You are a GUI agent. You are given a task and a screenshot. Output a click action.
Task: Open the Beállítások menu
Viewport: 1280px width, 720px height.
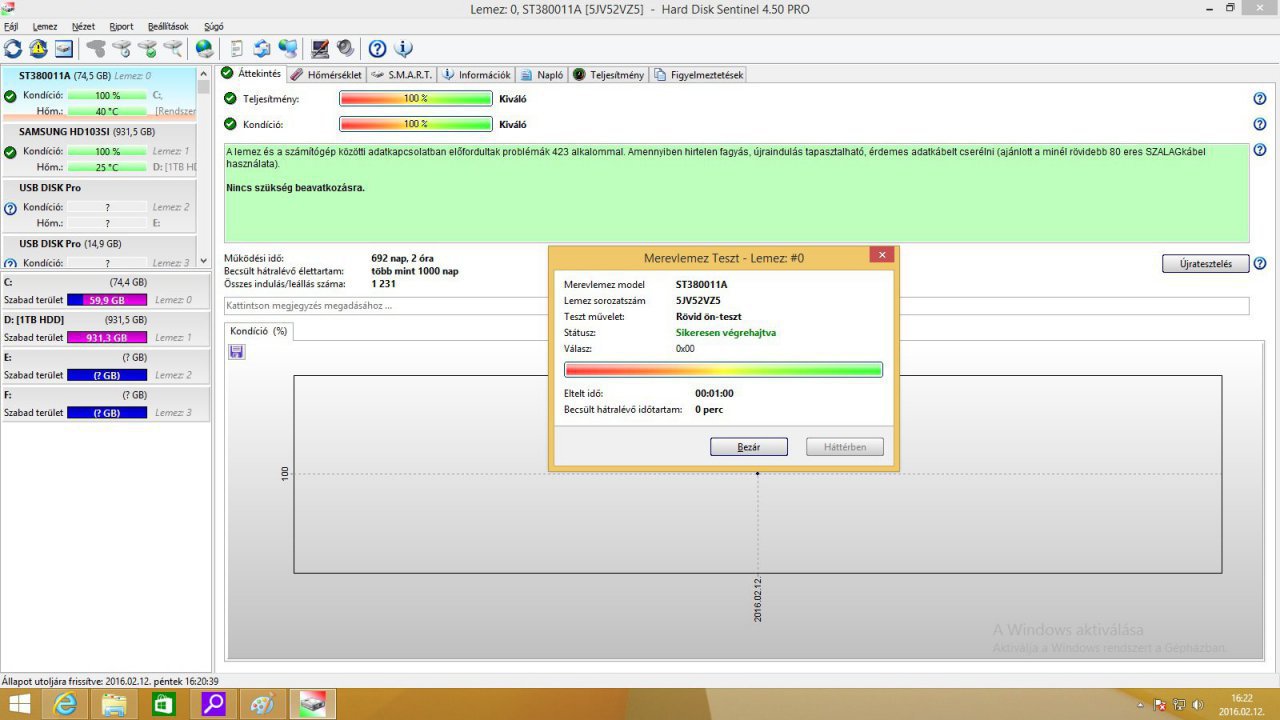coord(168,26)
